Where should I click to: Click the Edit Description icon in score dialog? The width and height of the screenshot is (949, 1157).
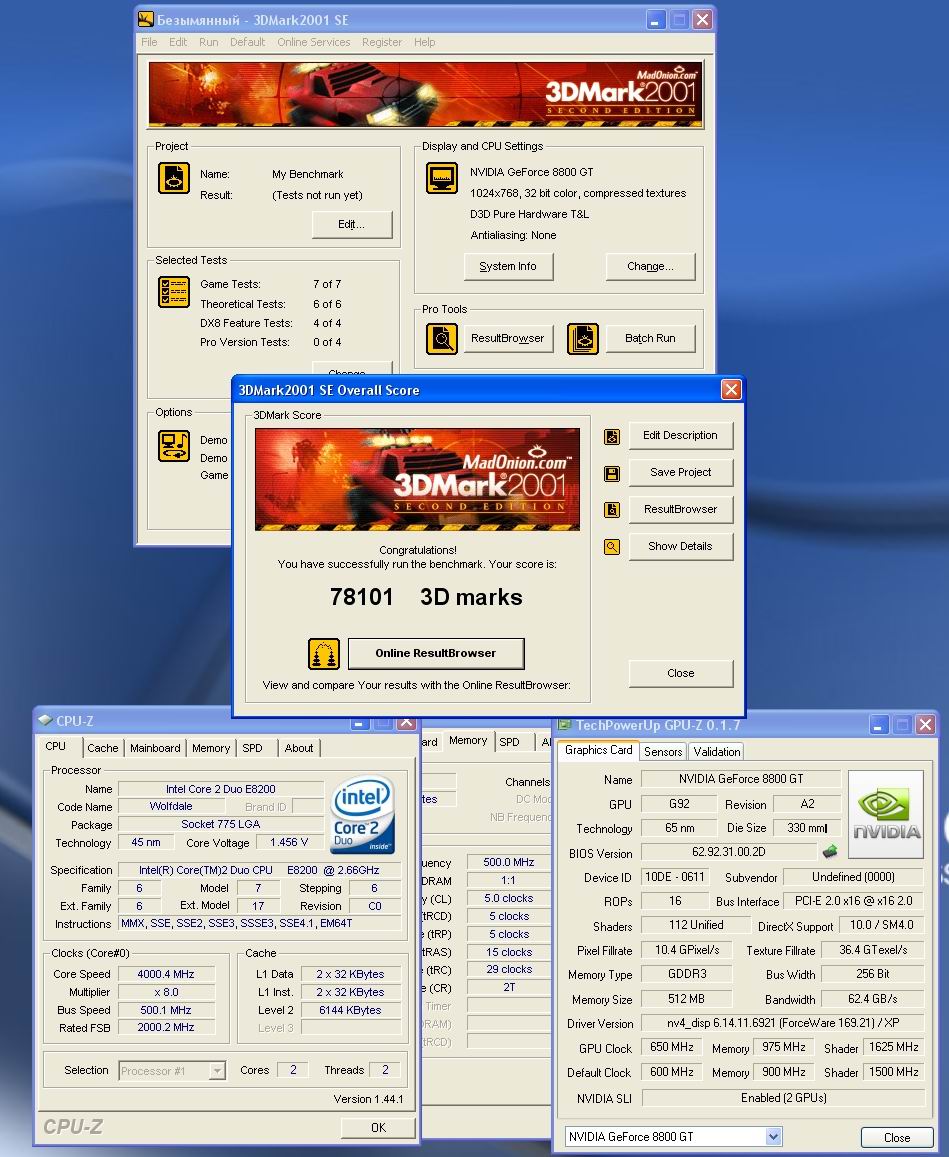point(612,437)
